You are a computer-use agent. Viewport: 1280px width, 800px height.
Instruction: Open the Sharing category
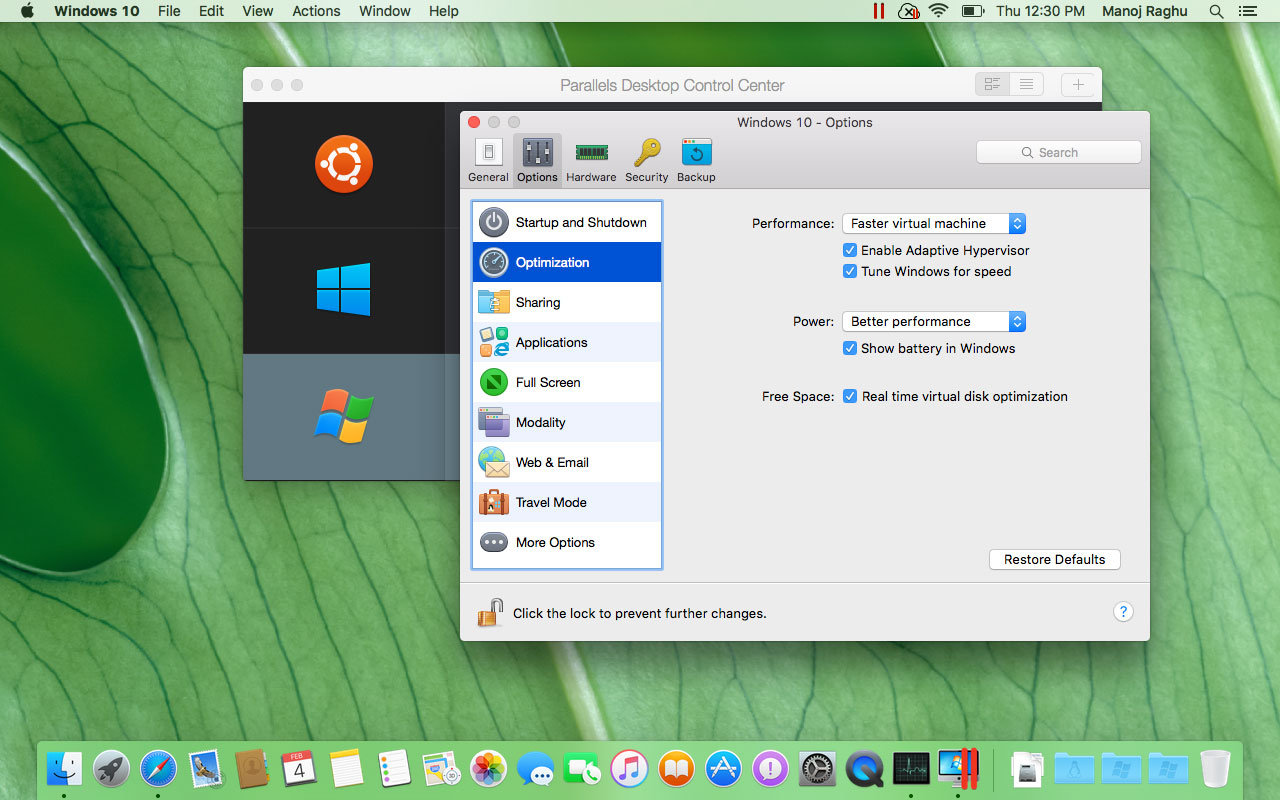click(x=567, y=302)
